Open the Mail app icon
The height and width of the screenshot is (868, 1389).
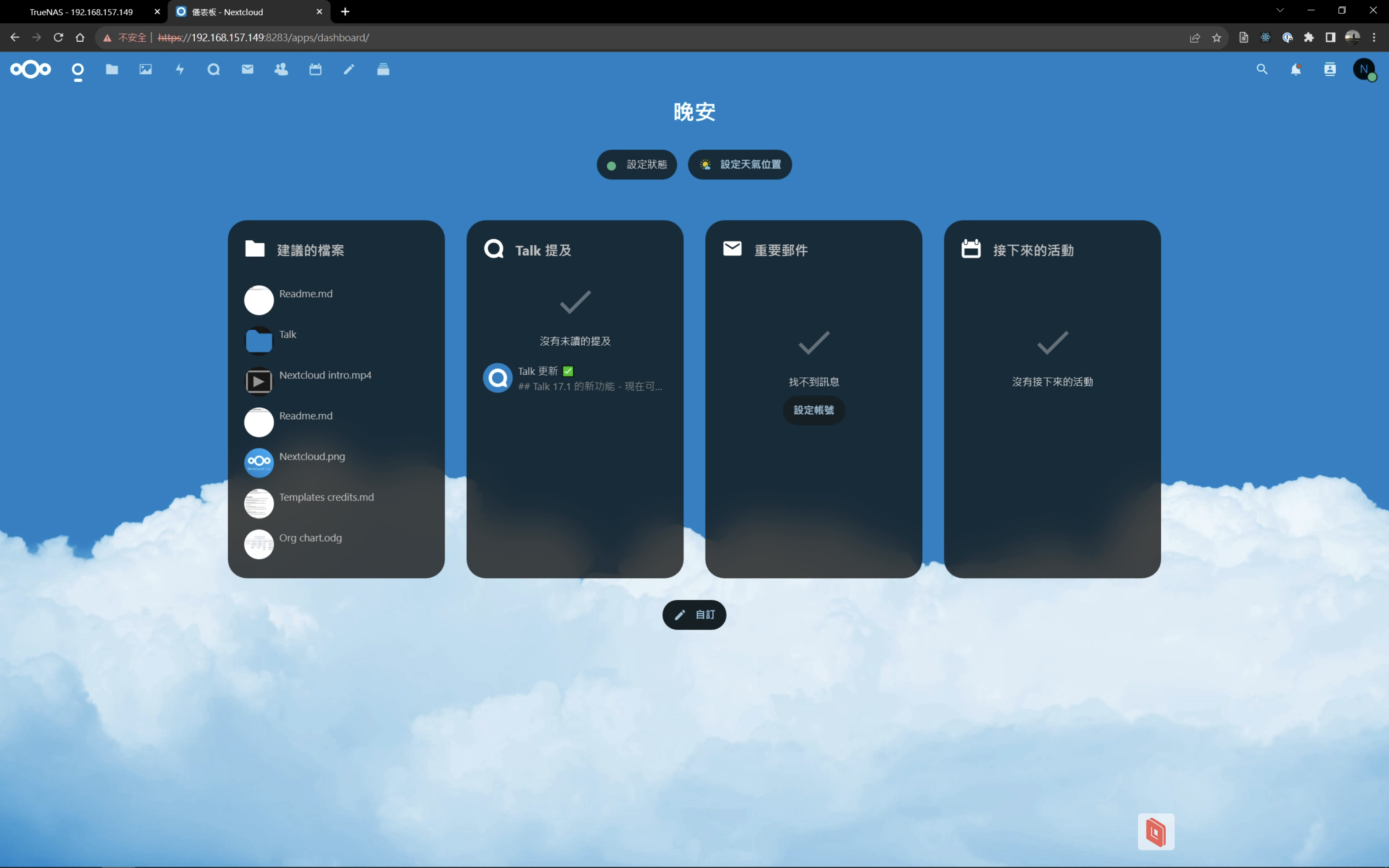click(248, 69)
